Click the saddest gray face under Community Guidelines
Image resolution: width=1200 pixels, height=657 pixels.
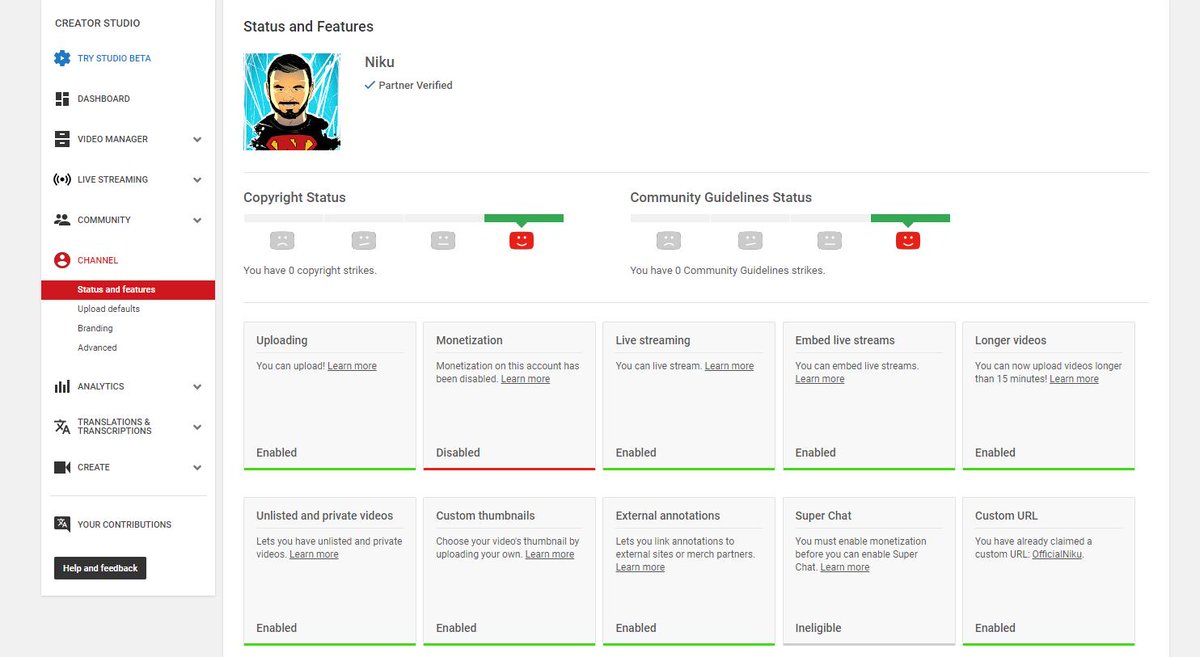click(668, 240)
